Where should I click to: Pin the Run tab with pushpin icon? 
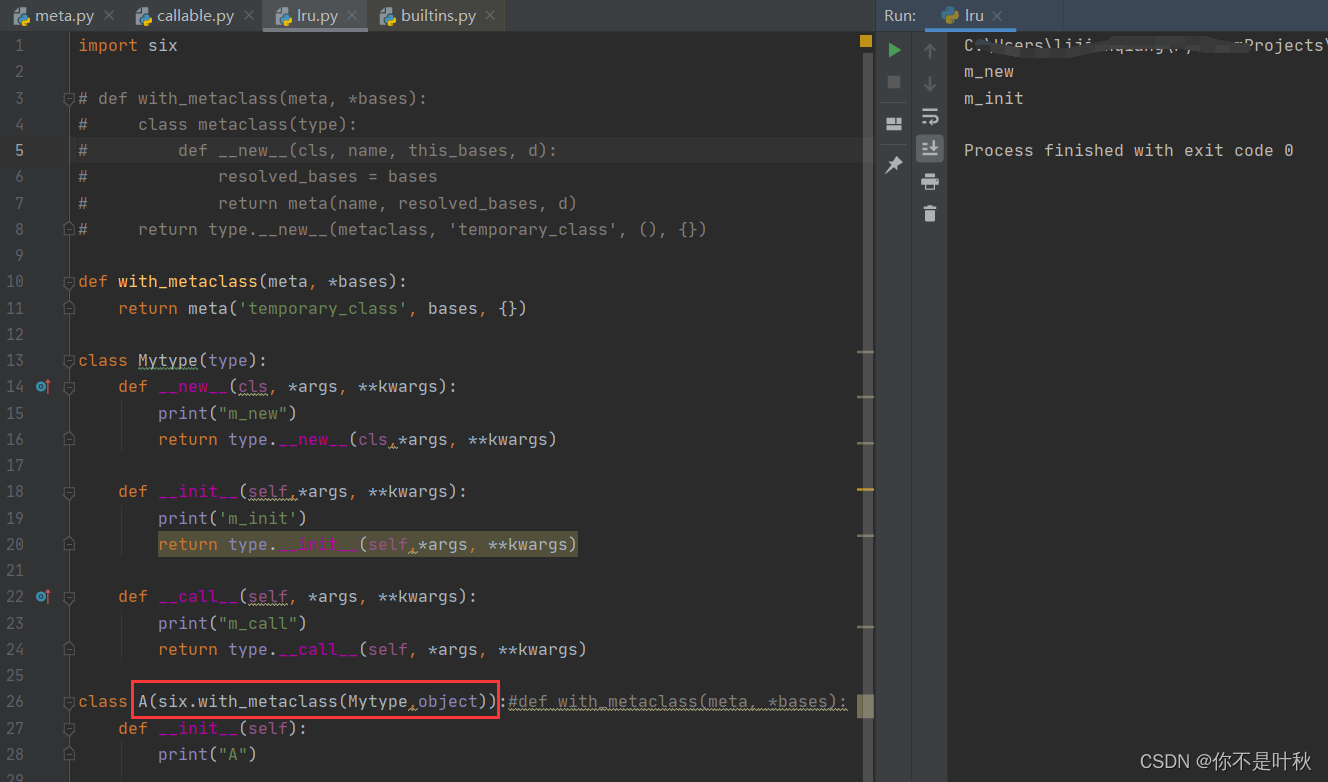(x=894, y=165)
